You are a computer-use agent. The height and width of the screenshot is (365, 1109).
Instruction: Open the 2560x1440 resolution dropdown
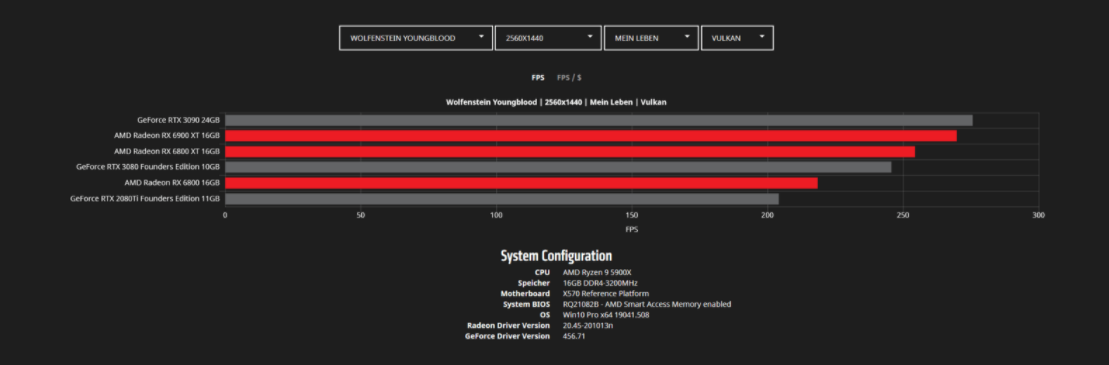point(548,38)
